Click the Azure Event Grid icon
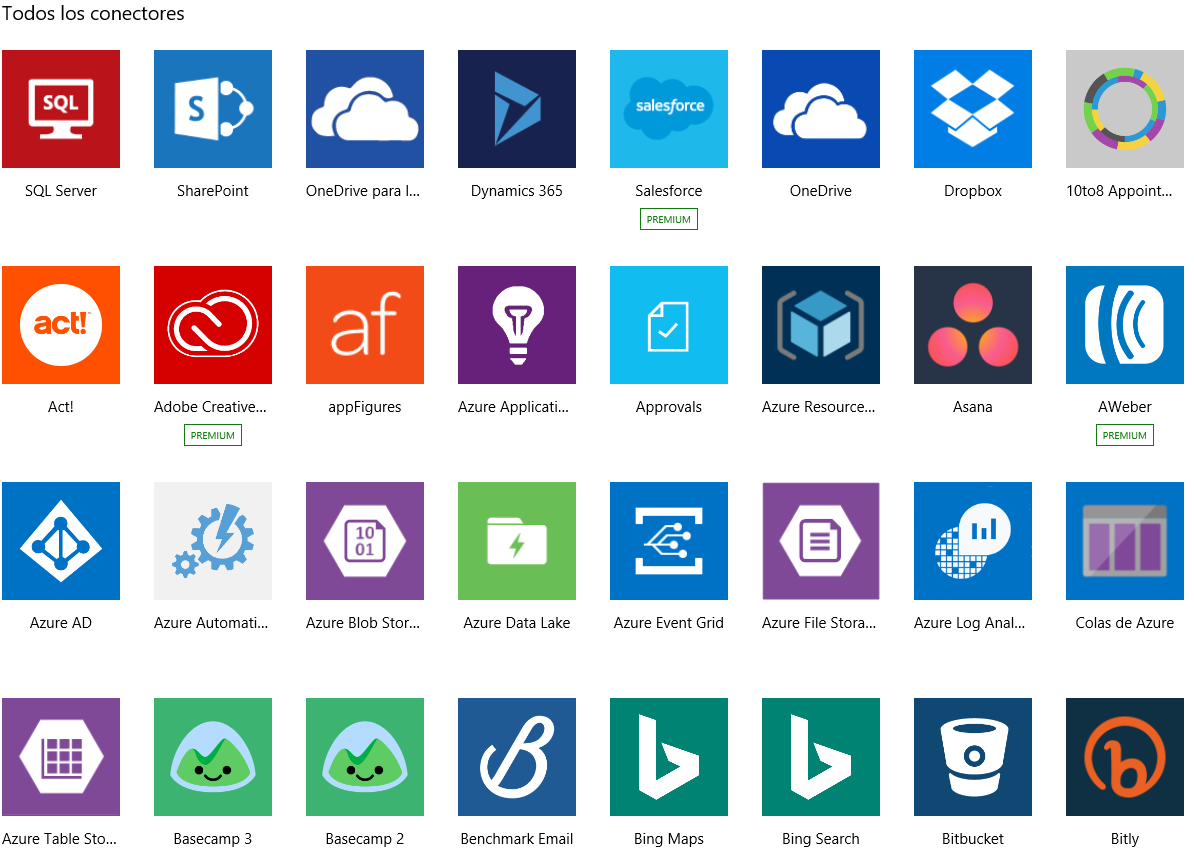This screenshot has width=1194, height=853. (x=669, y=541)
